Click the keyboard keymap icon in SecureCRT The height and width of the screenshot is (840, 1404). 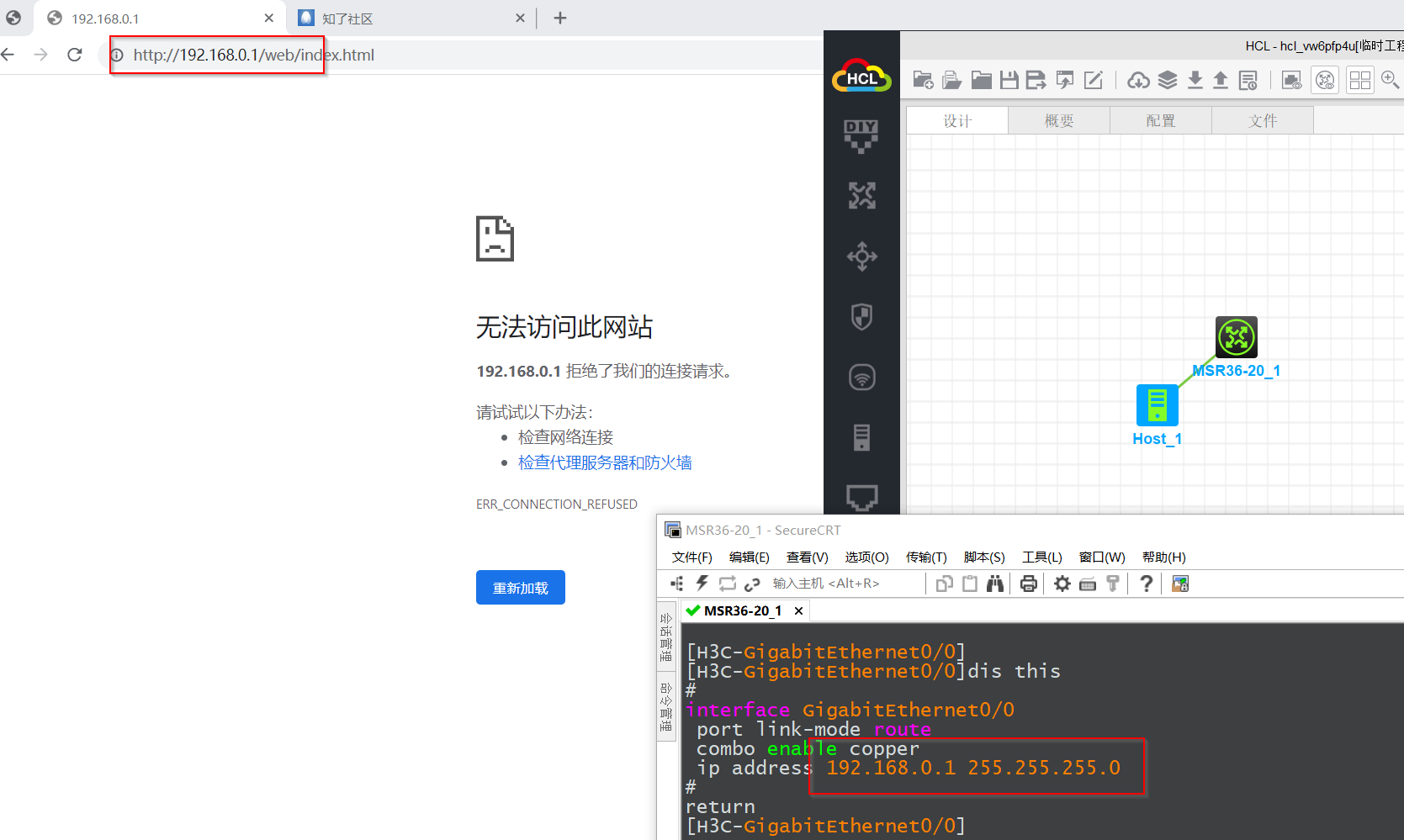click(x=1088, y=584)
